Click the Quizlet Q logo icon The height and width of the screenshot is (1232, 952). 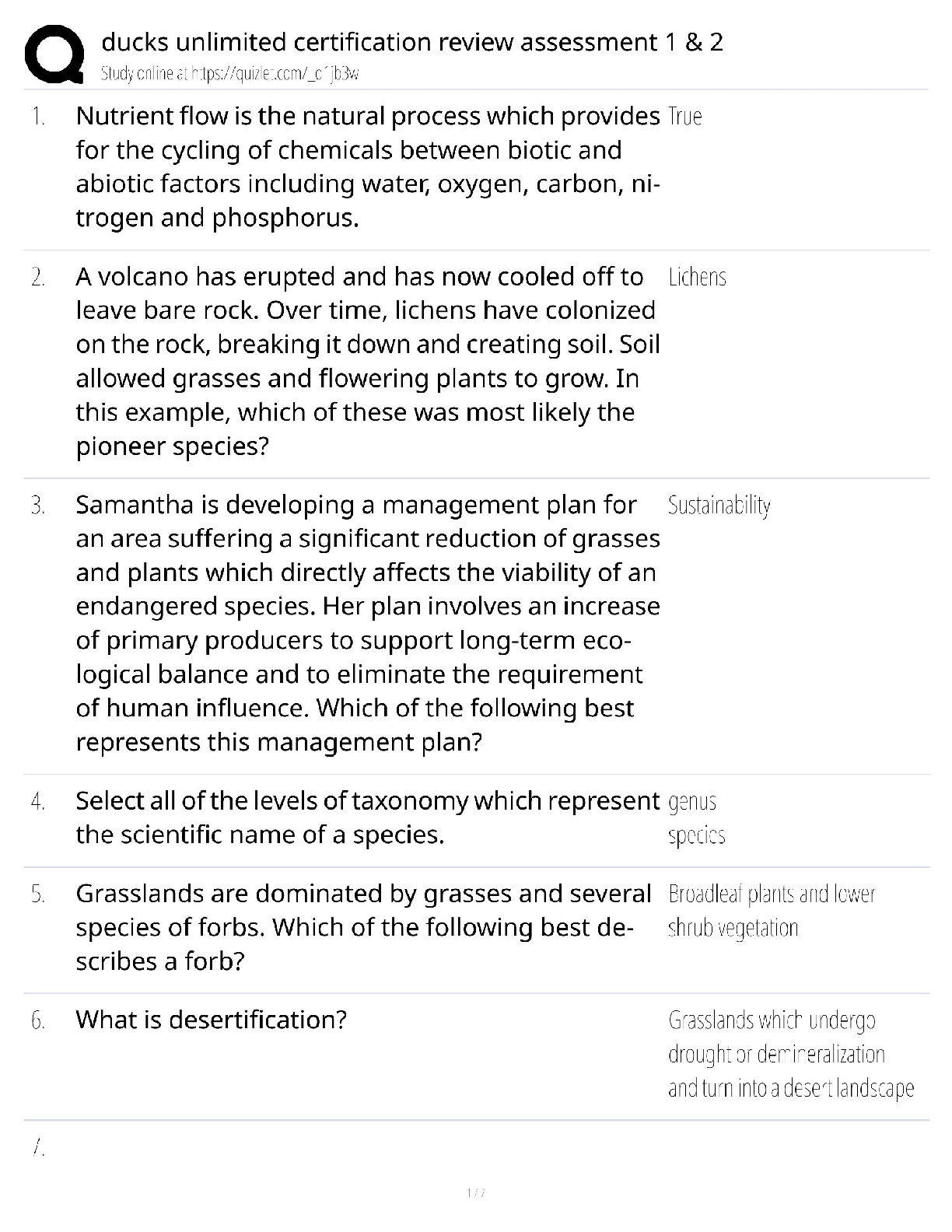[x=54, y=53]
